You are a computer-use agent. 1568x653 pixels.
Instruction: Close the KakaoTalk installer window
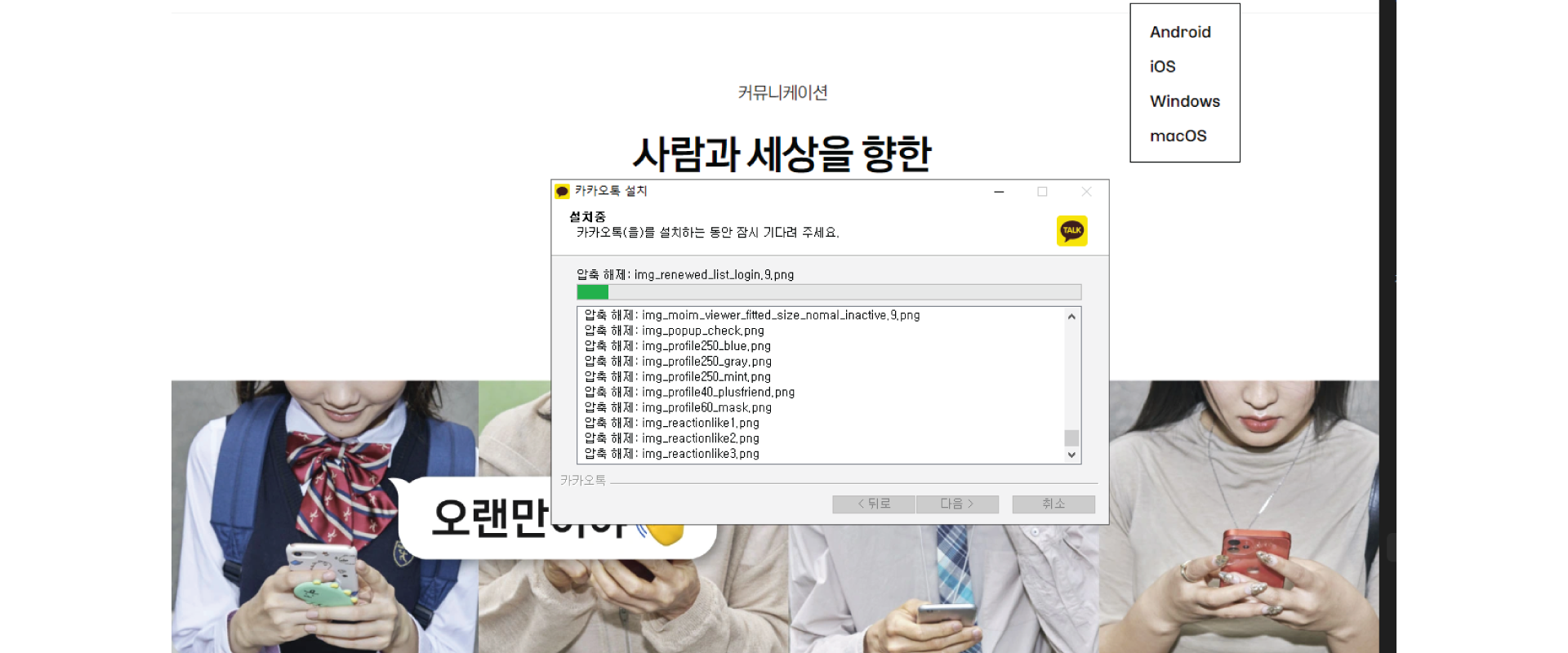coord(1086,191)
